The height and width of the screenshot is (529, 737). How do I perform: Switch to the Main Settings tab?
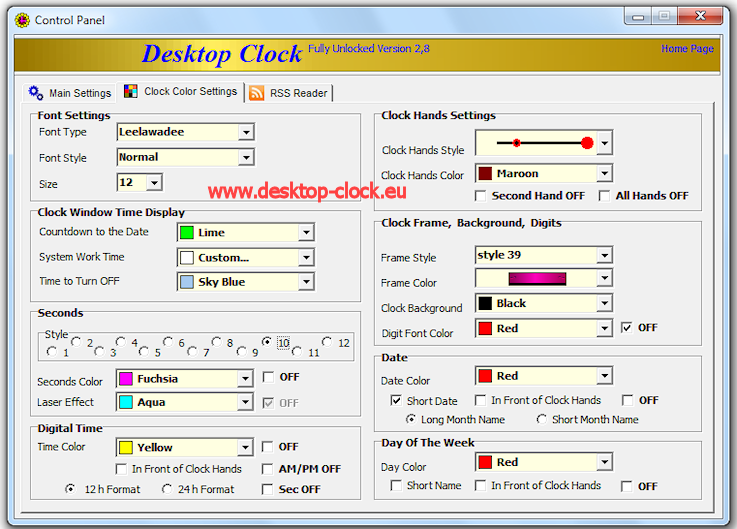(x=70, y=93)
